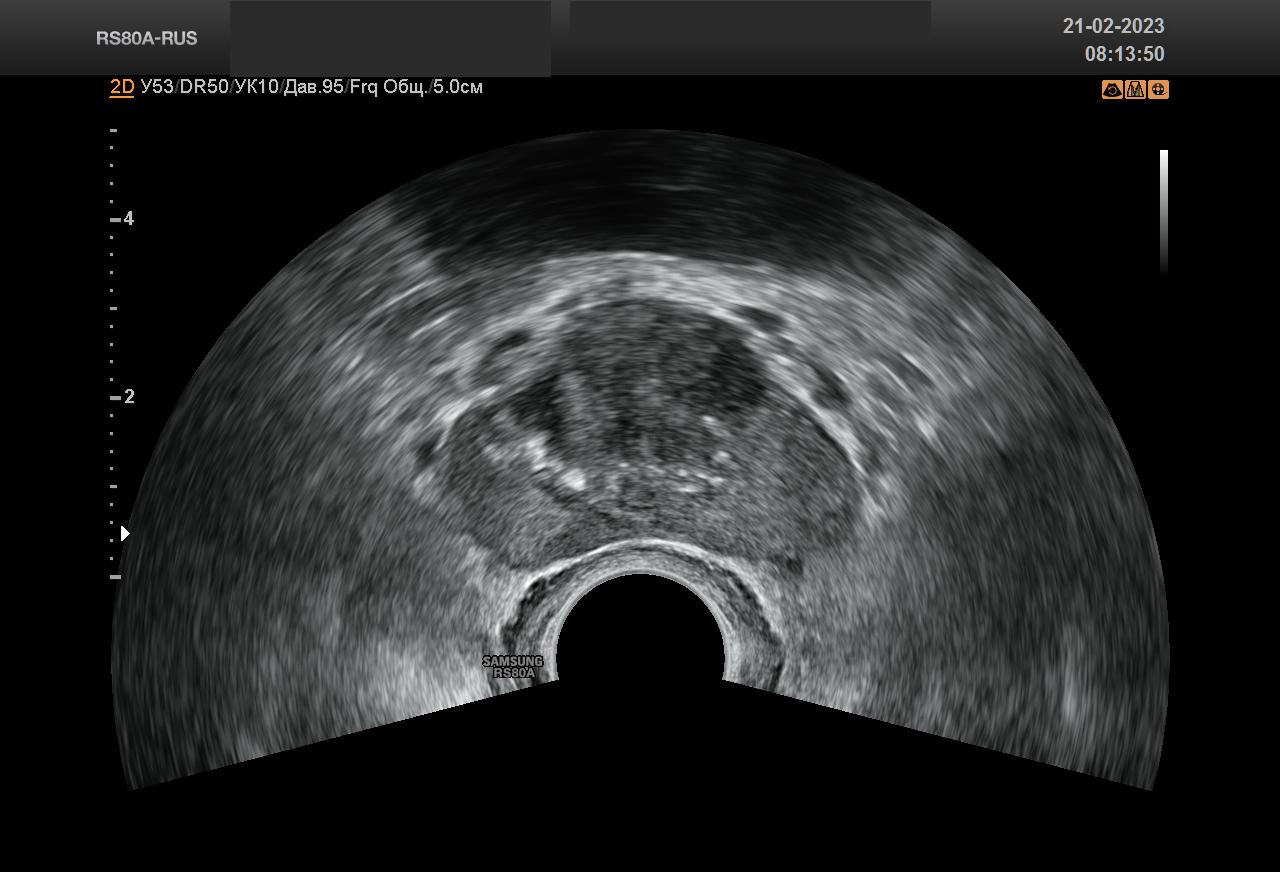Click the date 21-02-2023
The height and width of the screenshot is (872, 1280).
pyautogui.click(x=1113, y=26)
